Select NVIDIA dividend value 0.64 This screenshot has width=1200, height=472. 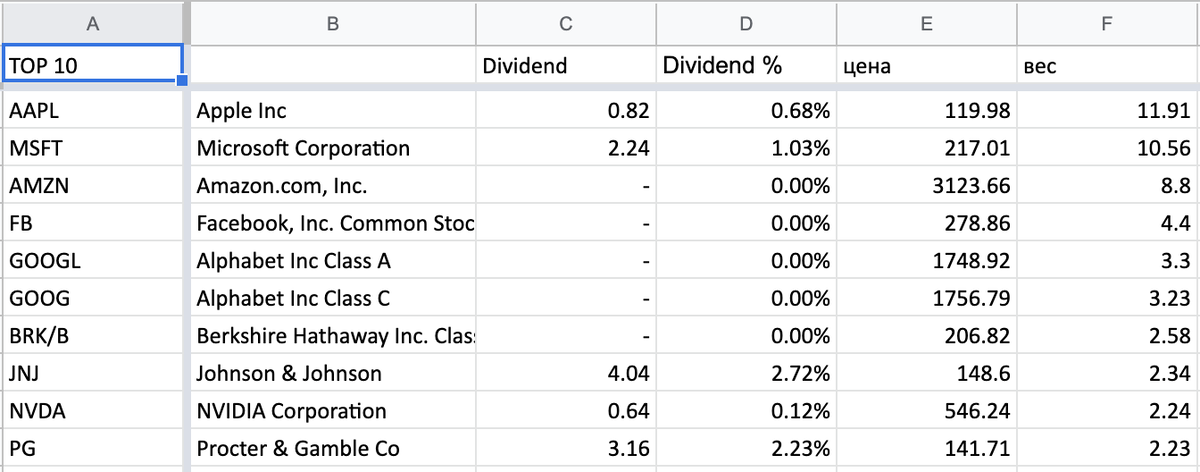pyautogui.click(x=566, y=411)
